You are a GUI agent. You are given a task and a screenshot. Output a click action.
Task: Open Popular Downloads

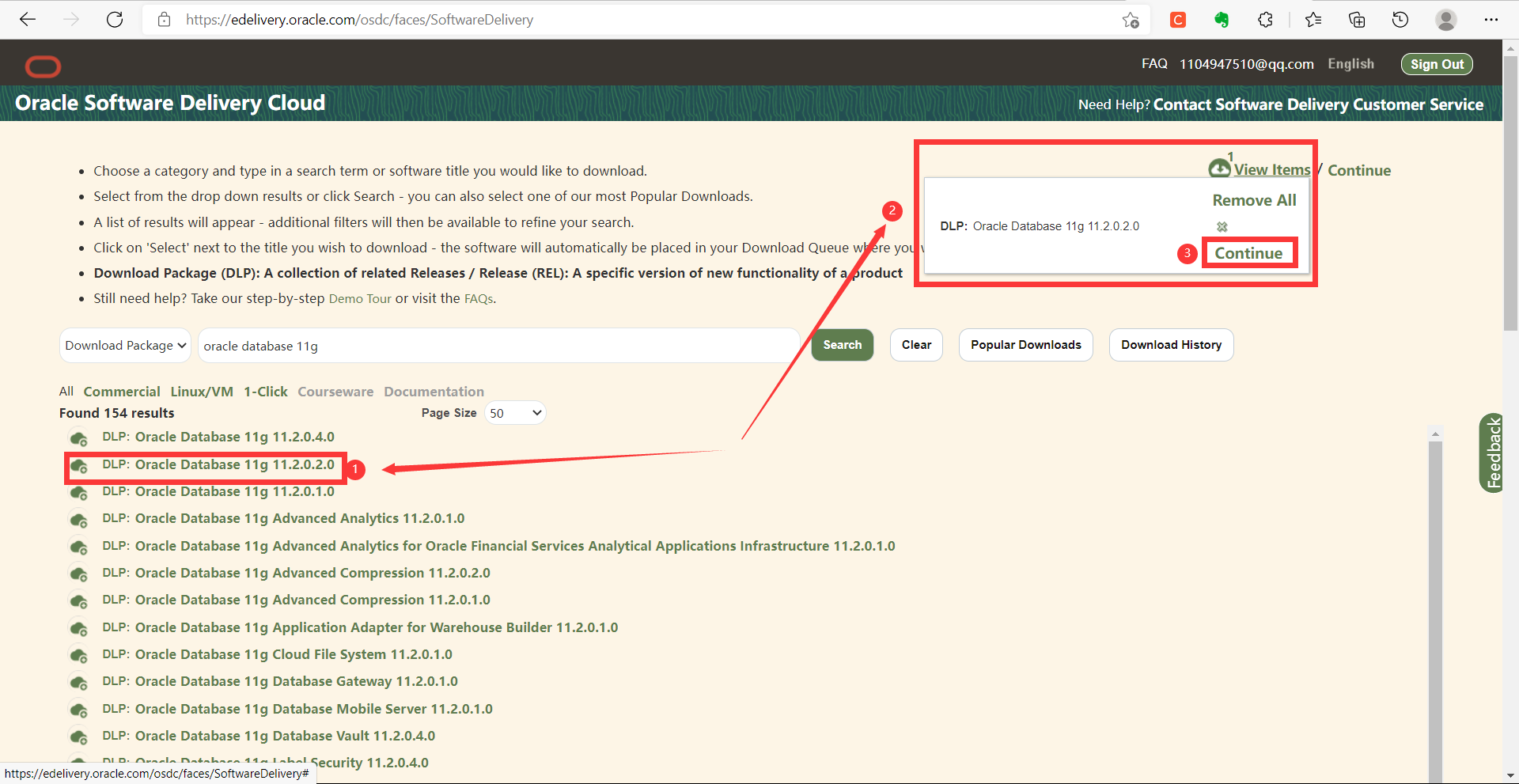(1026, 345)
